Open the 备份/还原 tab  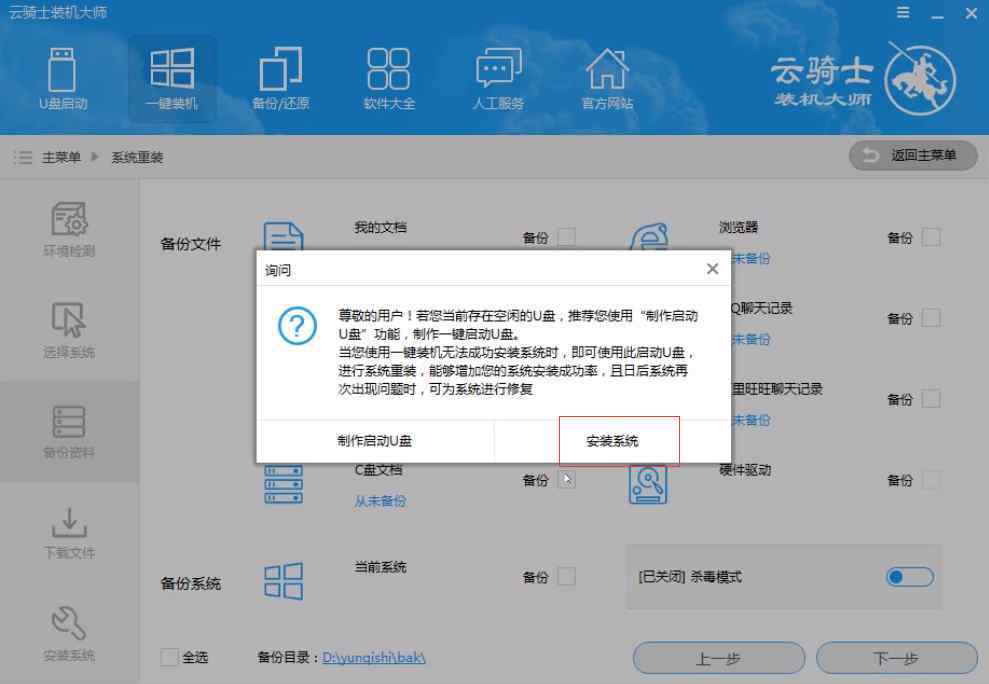(x=281, y=79)
